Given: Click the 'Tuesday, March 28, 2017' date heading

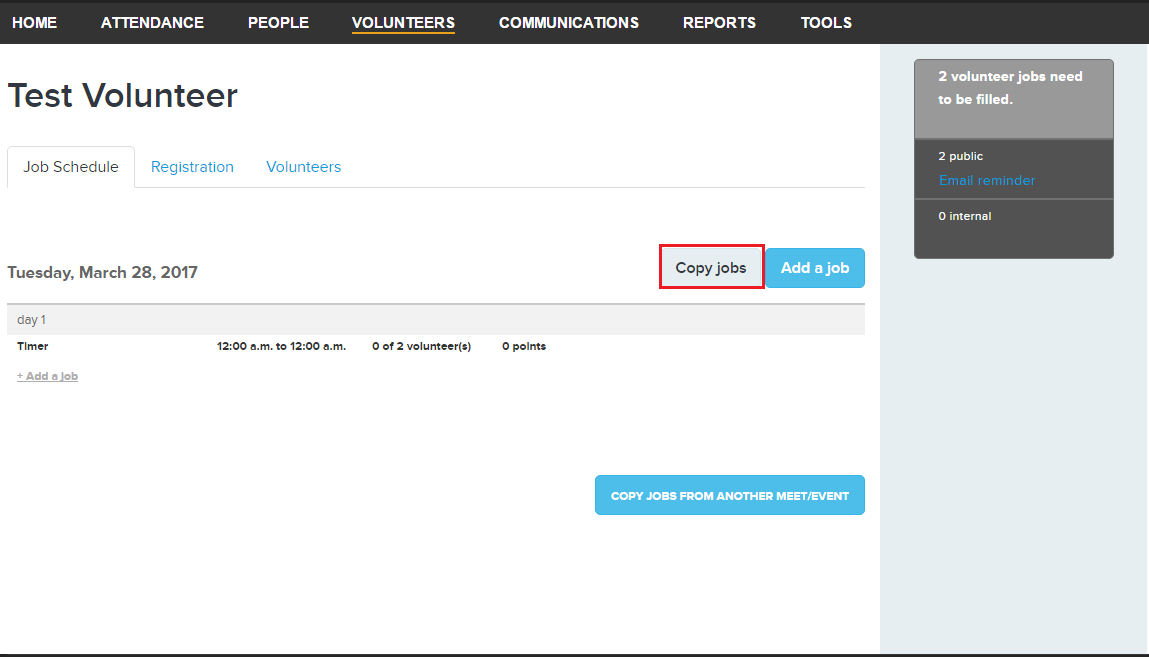Looking at the screenshot, I should pos(103,273).
